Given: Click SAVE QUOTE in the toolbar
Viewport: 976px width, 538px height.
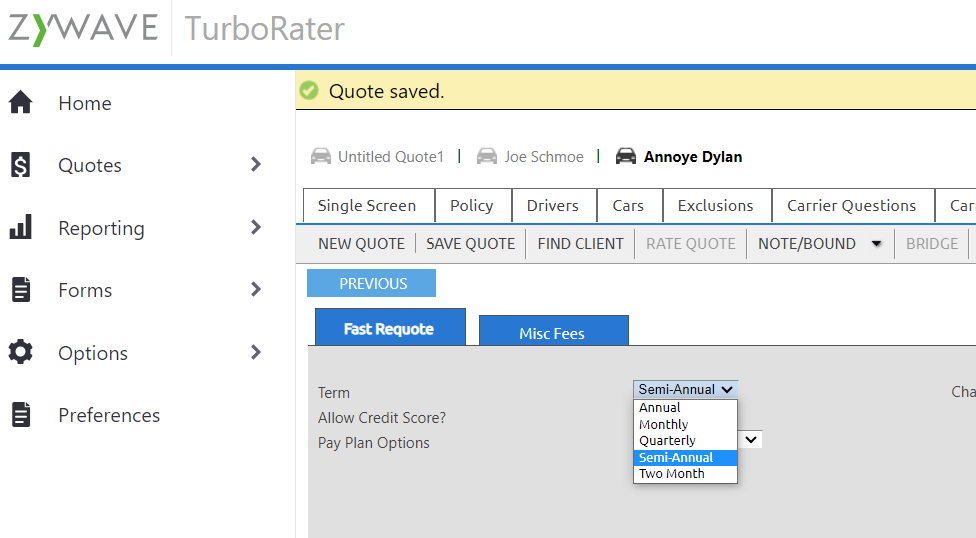Looking at the screenshot, I should click(471, 243).
